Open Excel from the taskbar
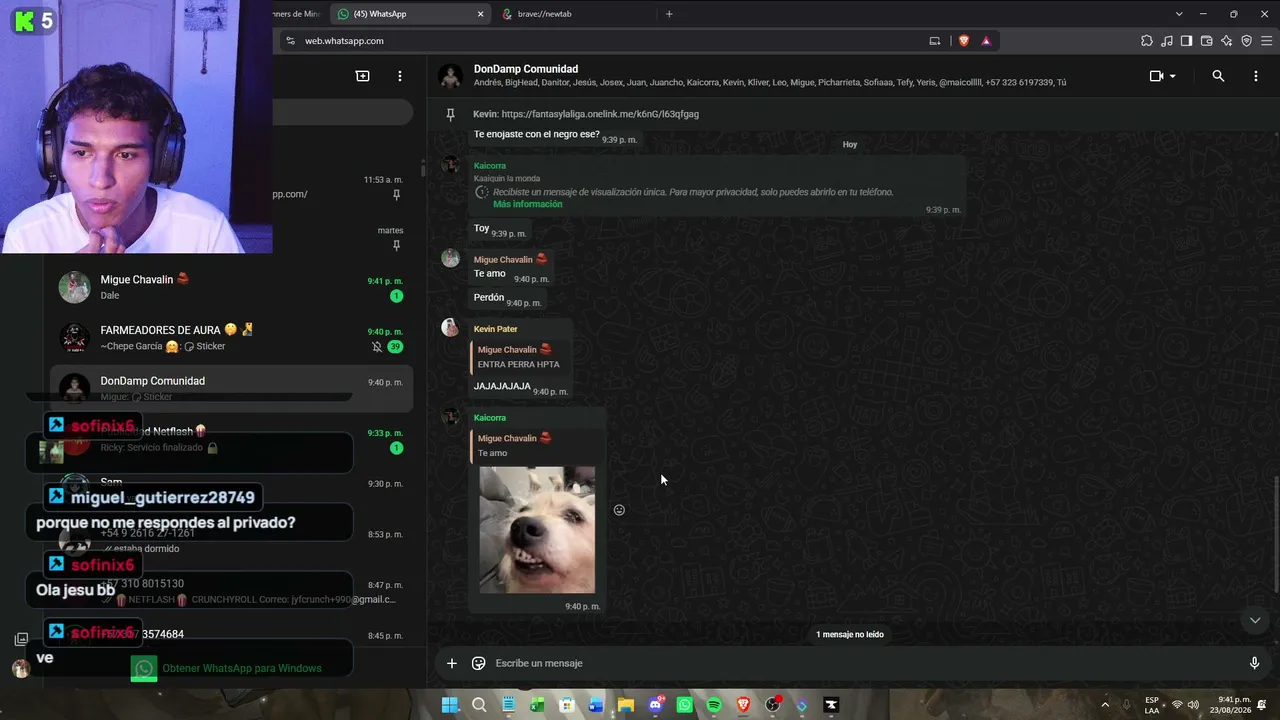The height and width of the screenshot is (720, 1280). click(538, 705)
